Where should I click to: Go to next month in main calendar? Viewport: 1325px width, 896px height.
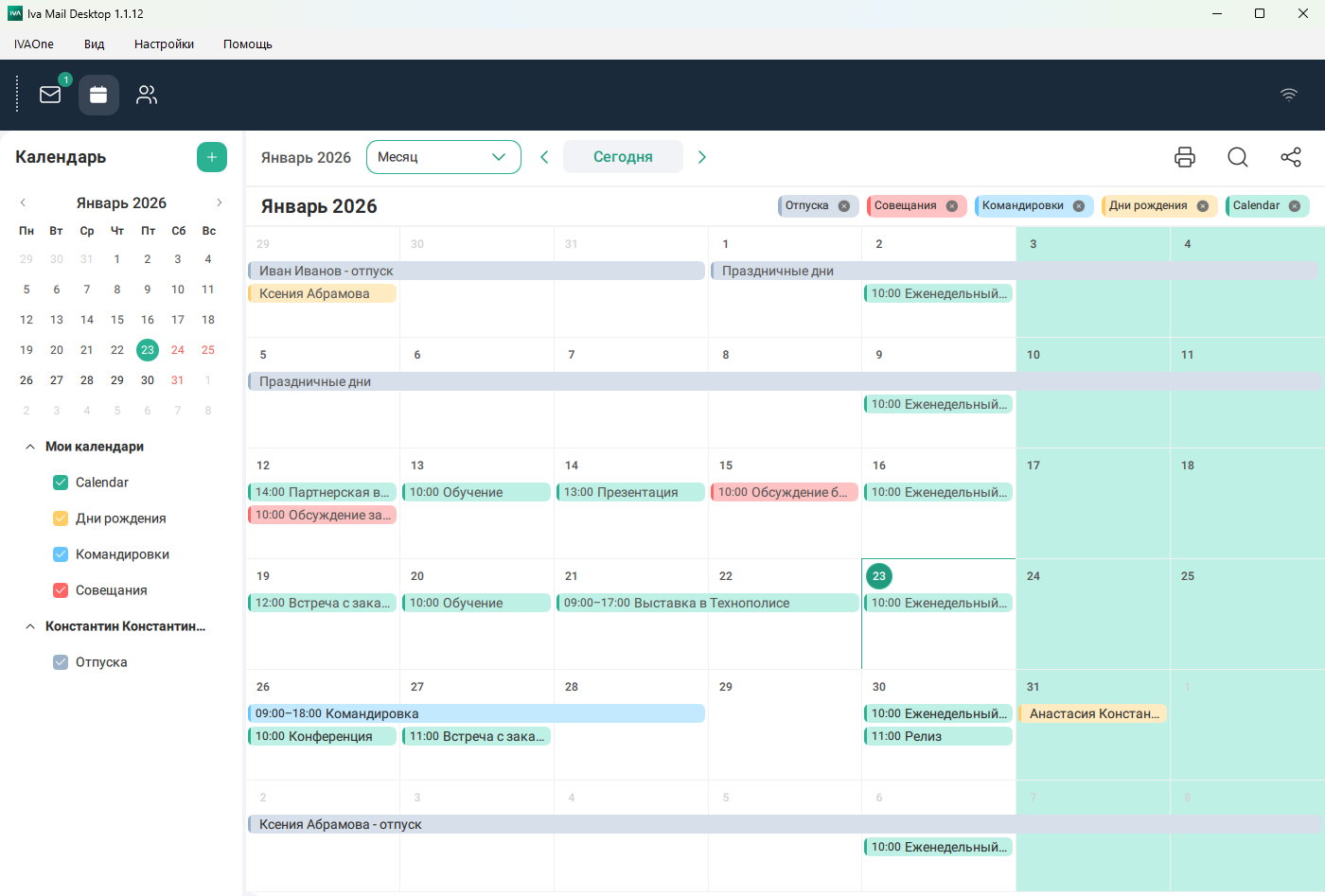[702, 157]
